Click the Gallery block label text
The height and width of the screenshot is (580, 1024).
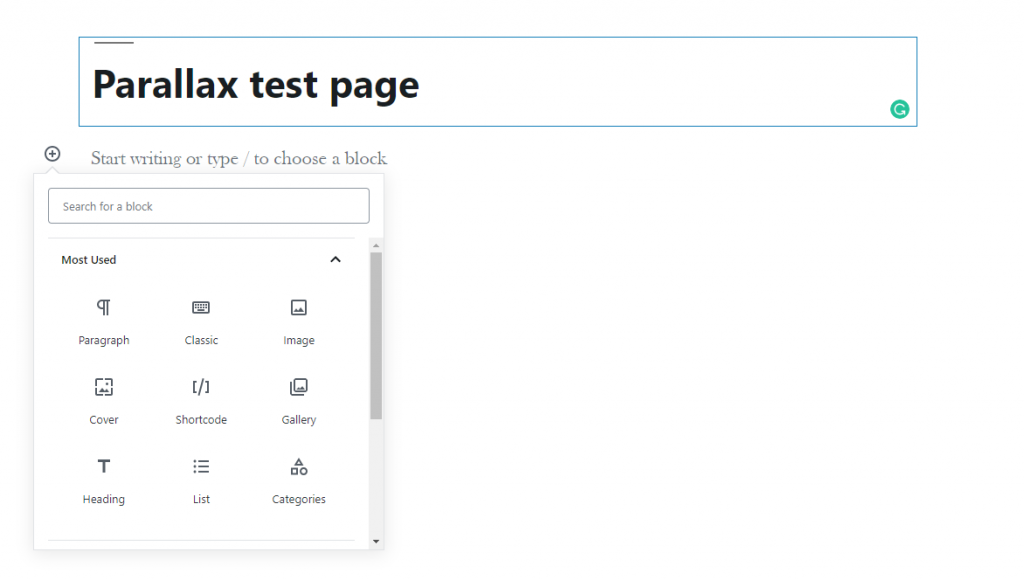point(298,420)
